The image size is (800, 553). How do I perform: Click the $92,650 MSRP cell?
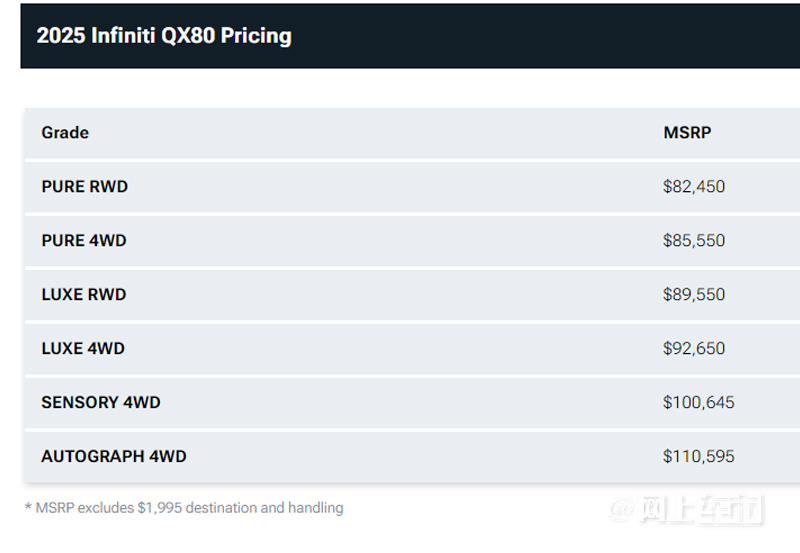693,348
